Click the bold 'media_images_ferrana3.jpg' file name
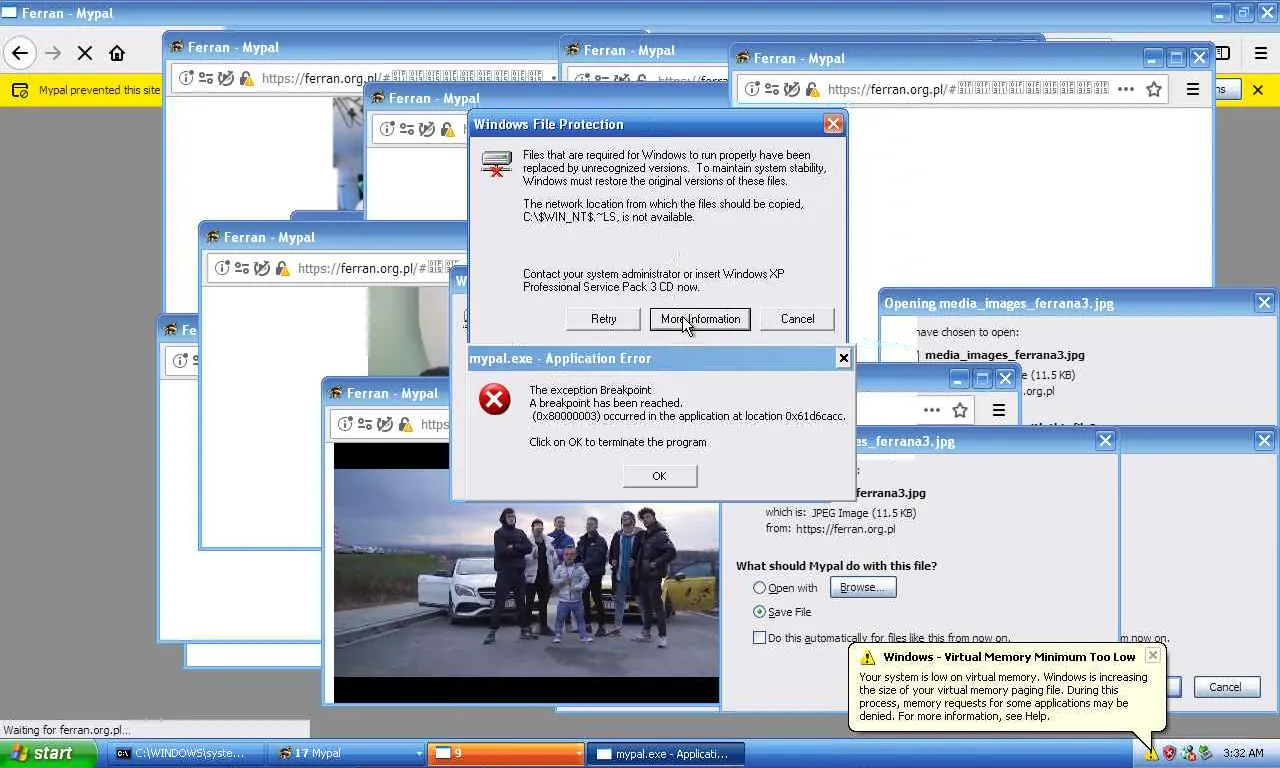 (1005, 355)
